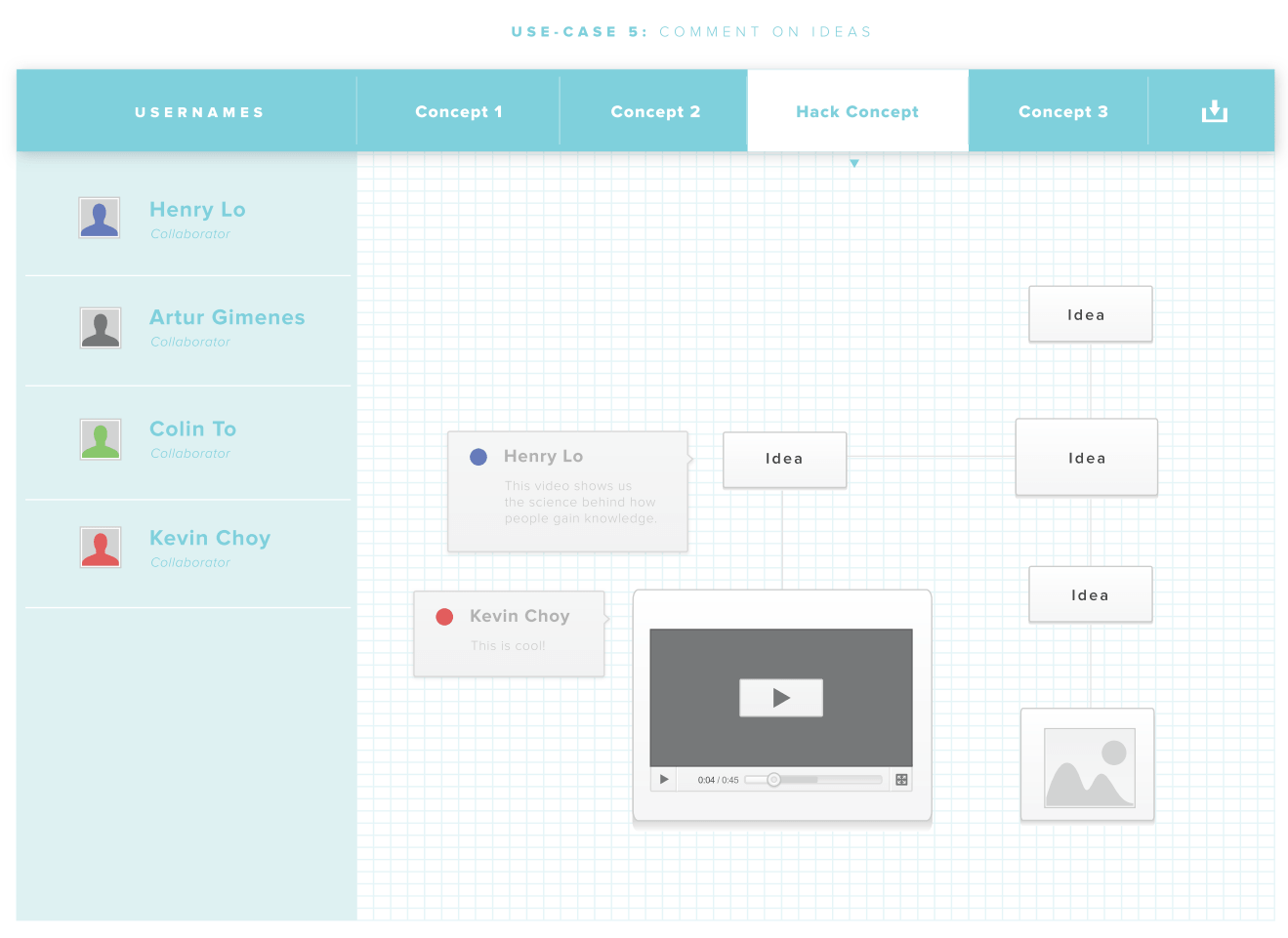Click the large center play button

pyautogui.click(x=781, y=698)
